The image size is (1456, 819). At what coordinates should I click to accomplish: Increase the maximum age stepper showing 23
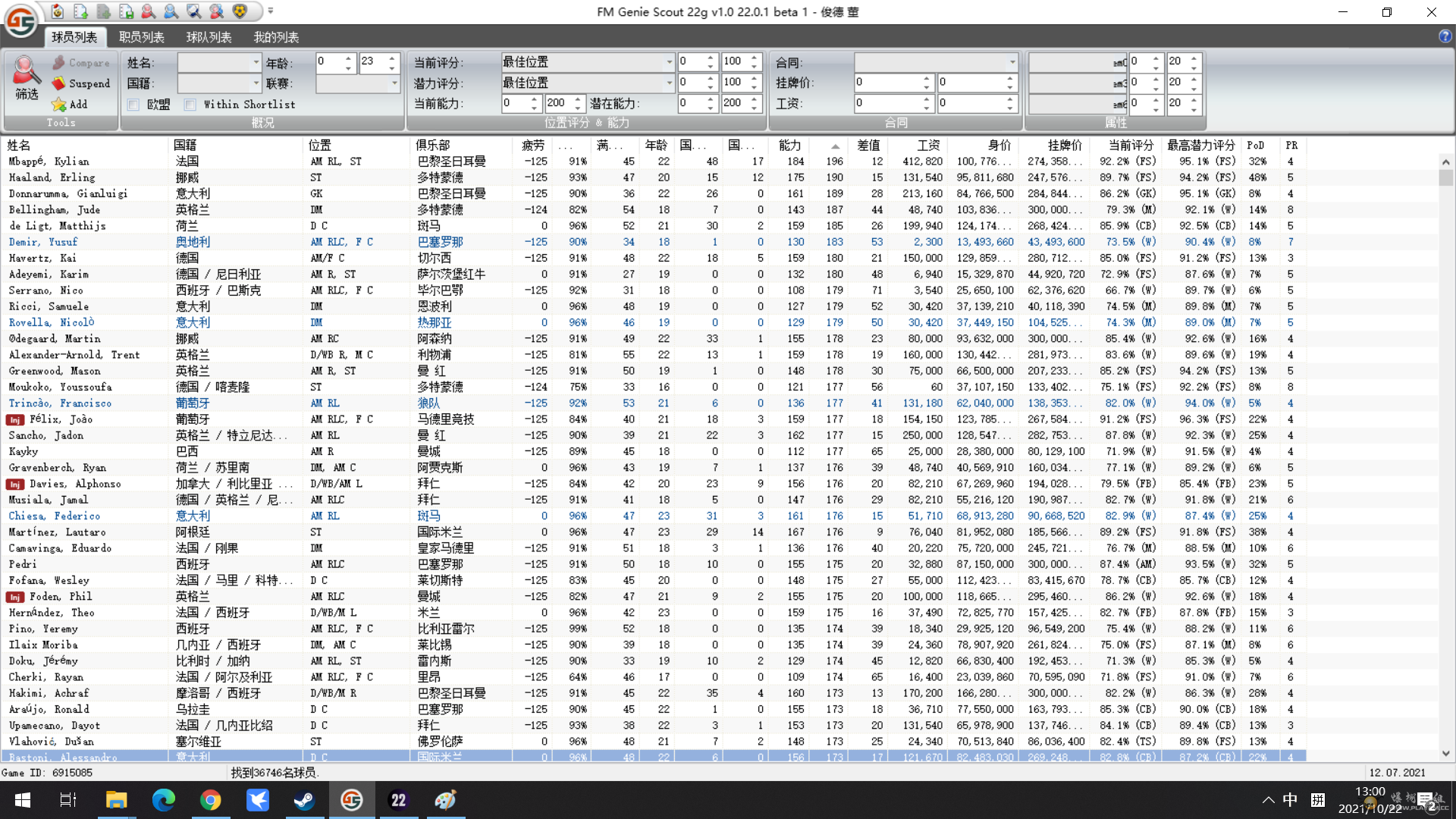[x=392, y=58]
